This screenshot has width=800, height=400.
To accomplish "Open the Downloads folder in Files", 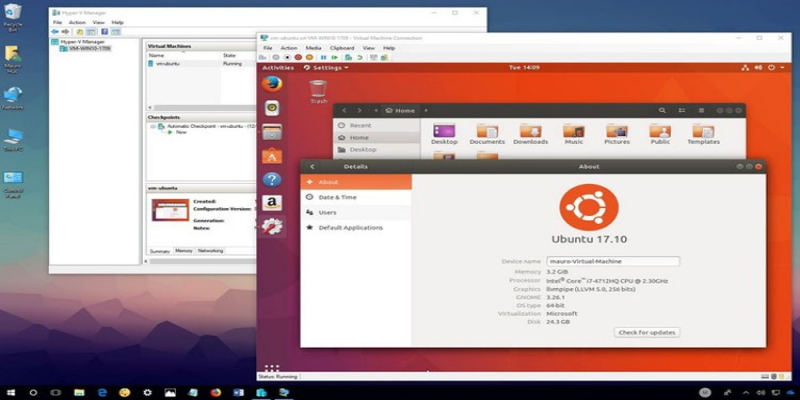I will click(x=530, y=134).
